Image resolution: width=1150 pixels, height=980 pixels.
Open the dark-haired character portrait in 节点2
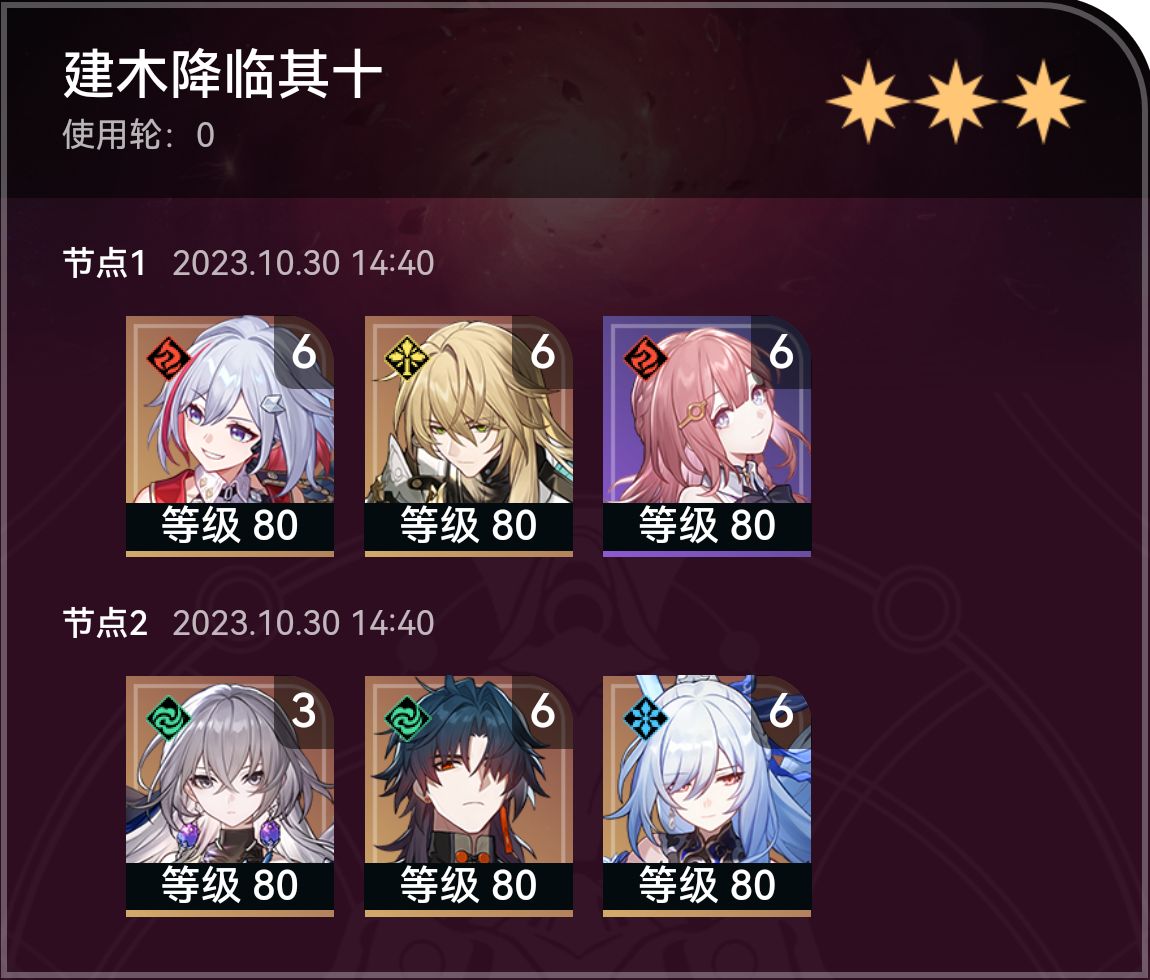(469, 796)
